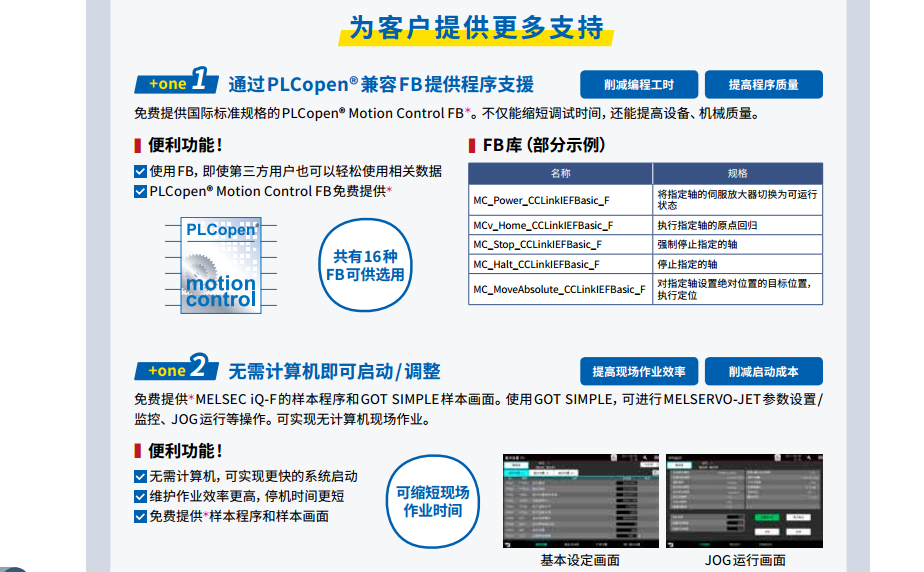Select the MCv_Home_CCLinkIEFBasic_F table cell
The width and height of the screenshot is (924, 572).
click(560, 225)
